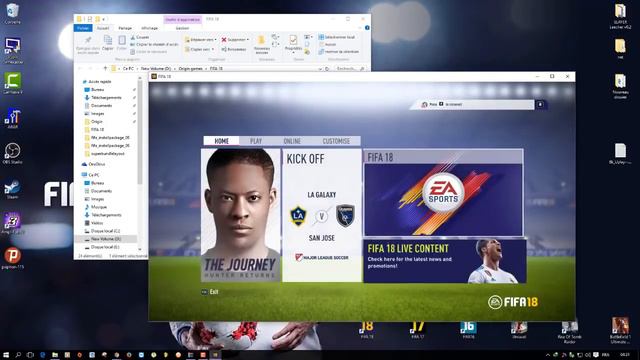Open the Fichier tab in Explorer
The width and height of the screenshot is (640, 360).
coord(83,28)
